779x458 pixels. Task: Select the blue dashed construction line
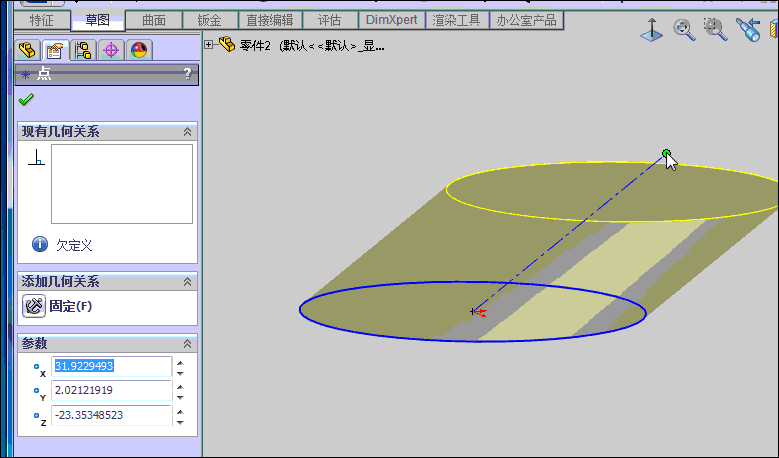pyautogui.click(x=569, y=232)
